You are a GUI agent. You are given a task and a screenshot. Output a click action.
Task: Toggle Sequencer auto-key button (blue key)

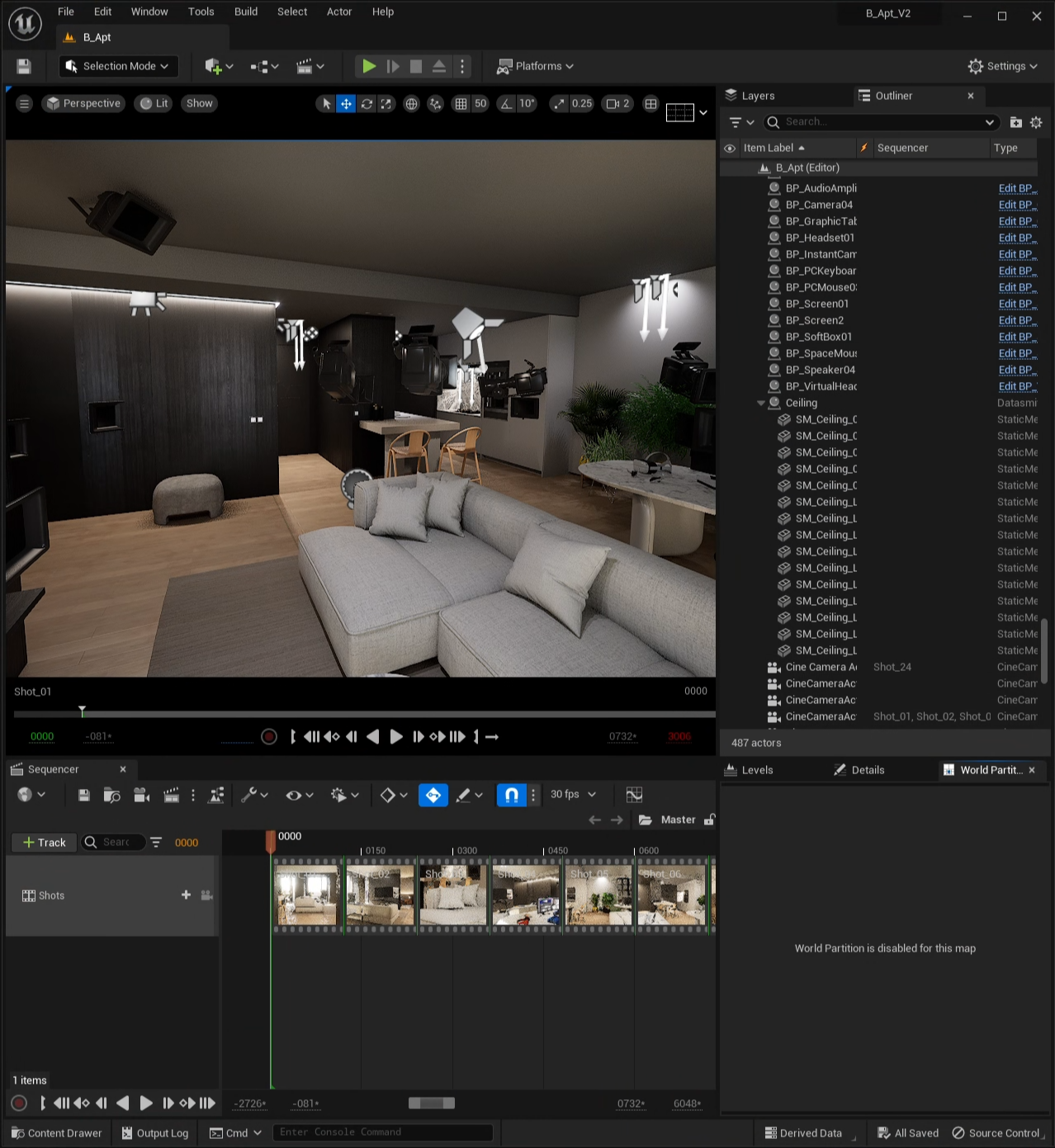[433, 795]
